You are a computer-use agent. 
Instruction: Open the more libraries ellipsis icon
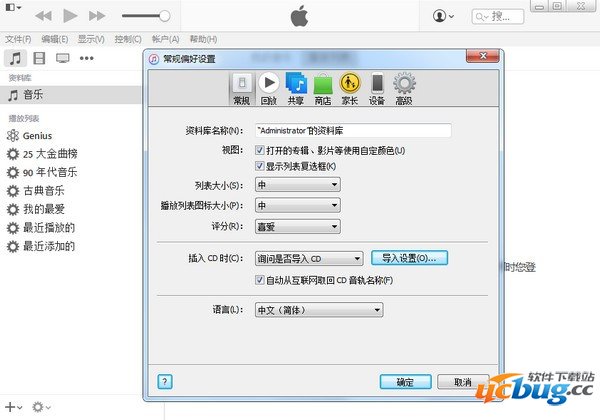86,58
